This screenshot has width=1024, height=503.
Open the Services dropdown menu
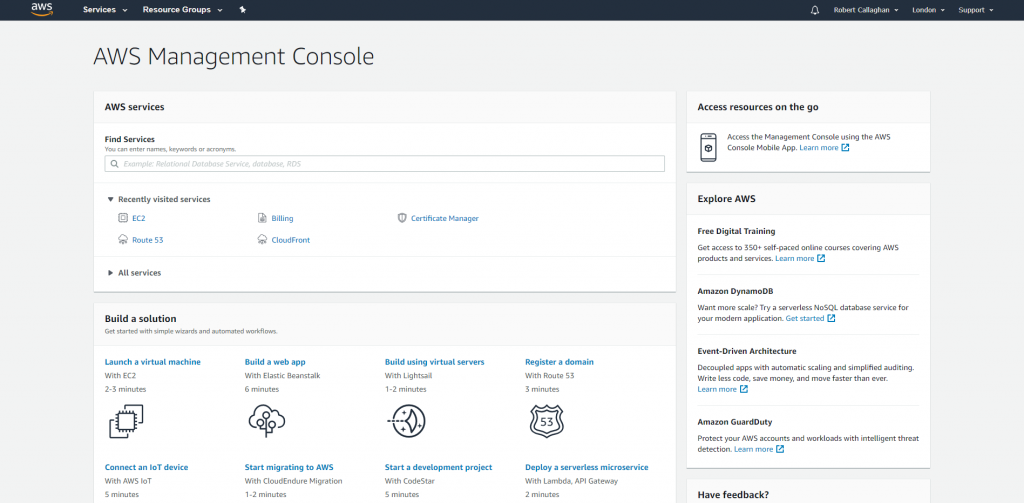[105, 10]
